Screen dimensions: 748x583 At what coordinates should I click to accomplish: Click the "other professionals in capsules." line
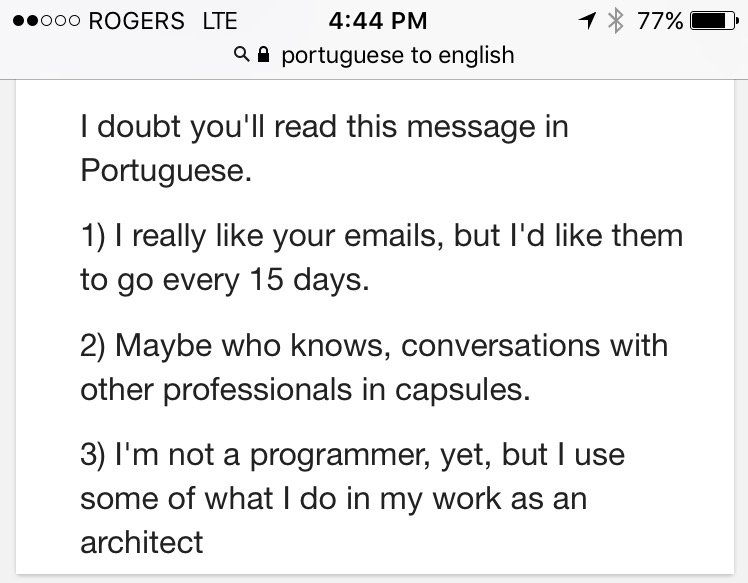click(x=305, y=388)
